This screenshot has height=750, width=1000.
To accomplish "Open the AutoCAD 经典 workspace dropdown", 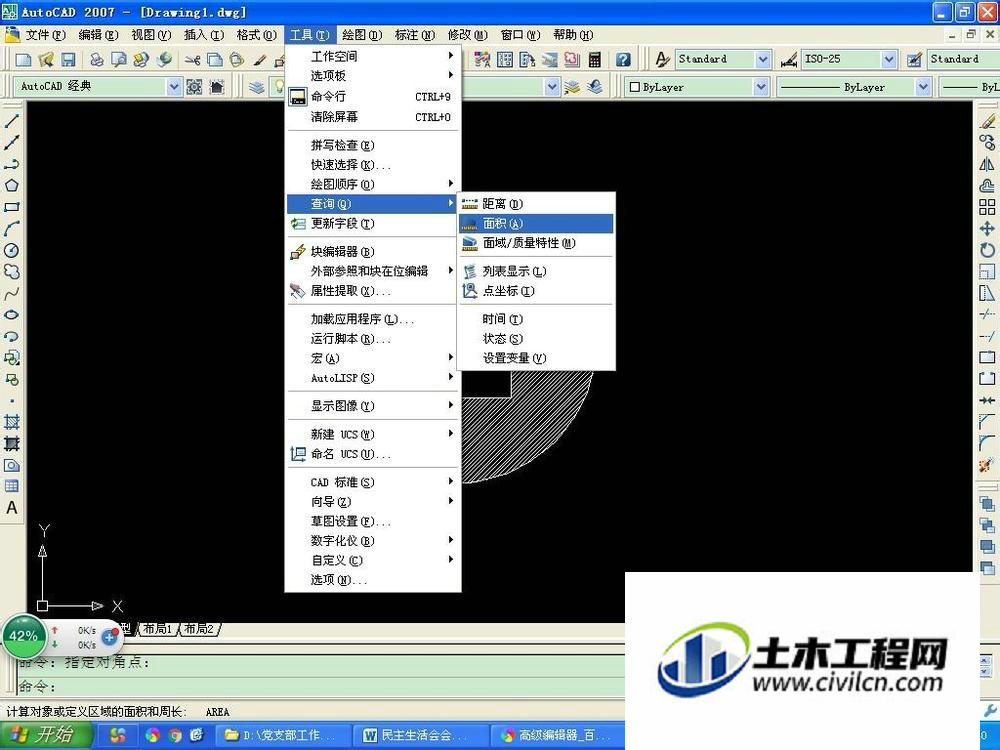I will click(x=174, y=87).
